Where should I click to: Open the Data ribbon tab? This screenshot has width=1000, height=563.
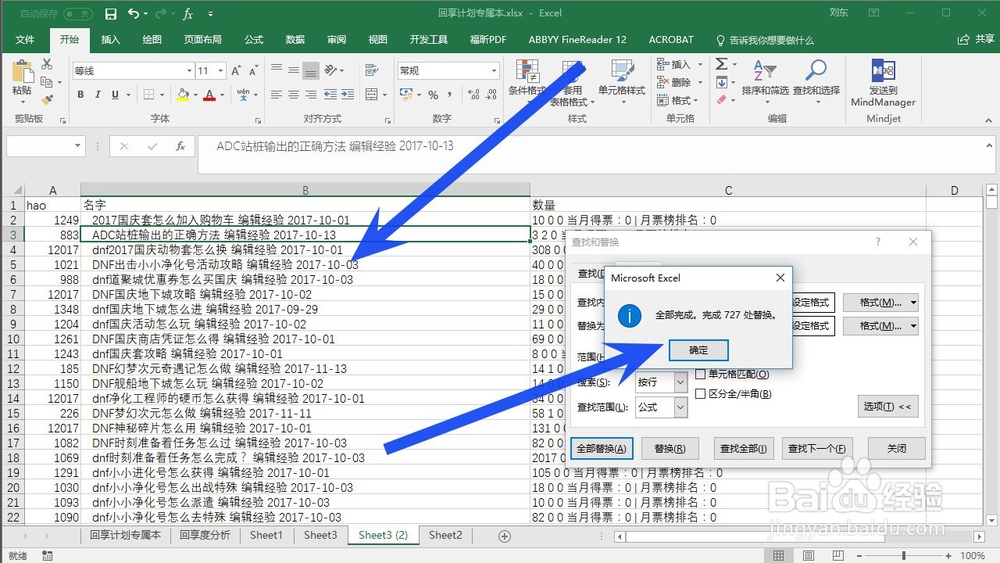pos(295,40)
